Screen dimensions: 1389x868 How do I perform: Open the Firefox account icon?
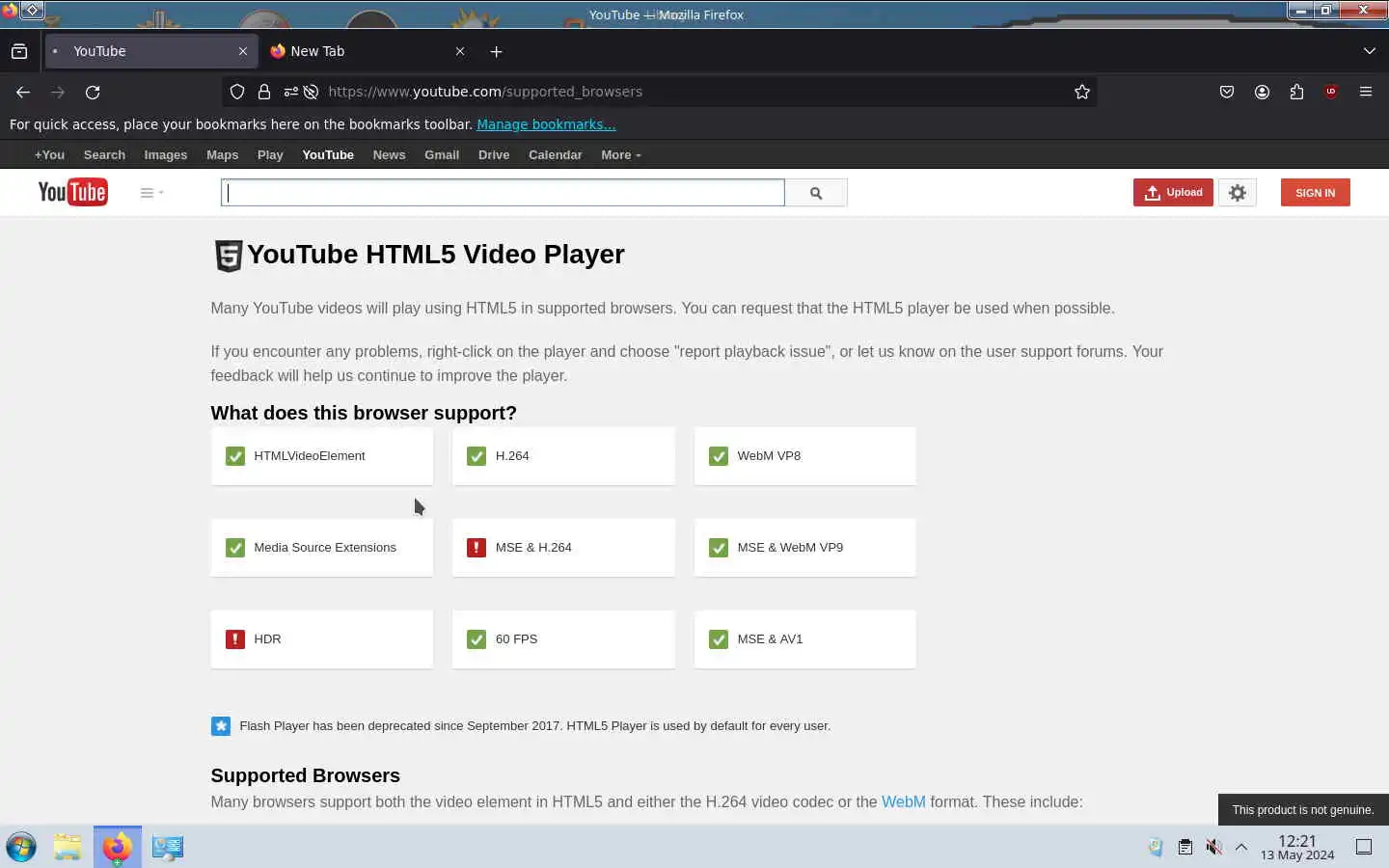click(x=1262, y=92)
